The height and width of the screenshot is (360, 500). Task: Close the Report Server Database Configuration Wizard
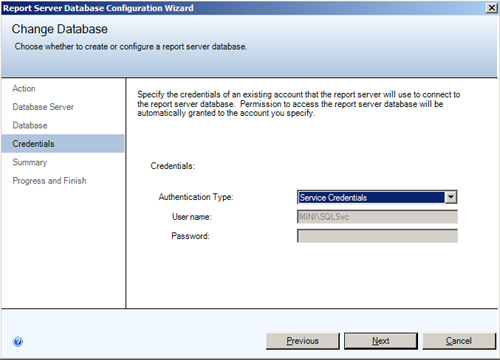click(492, 8)
